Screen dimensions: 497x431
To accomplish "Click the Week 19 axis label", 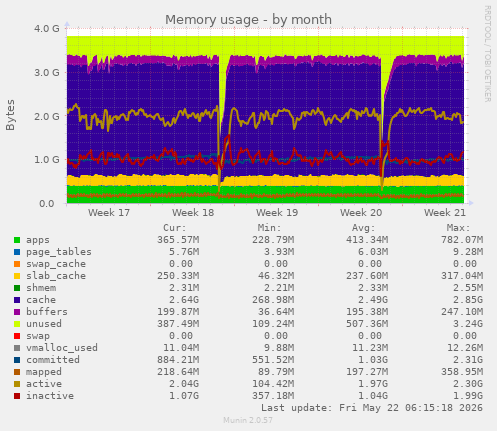I will coord(277,213).
